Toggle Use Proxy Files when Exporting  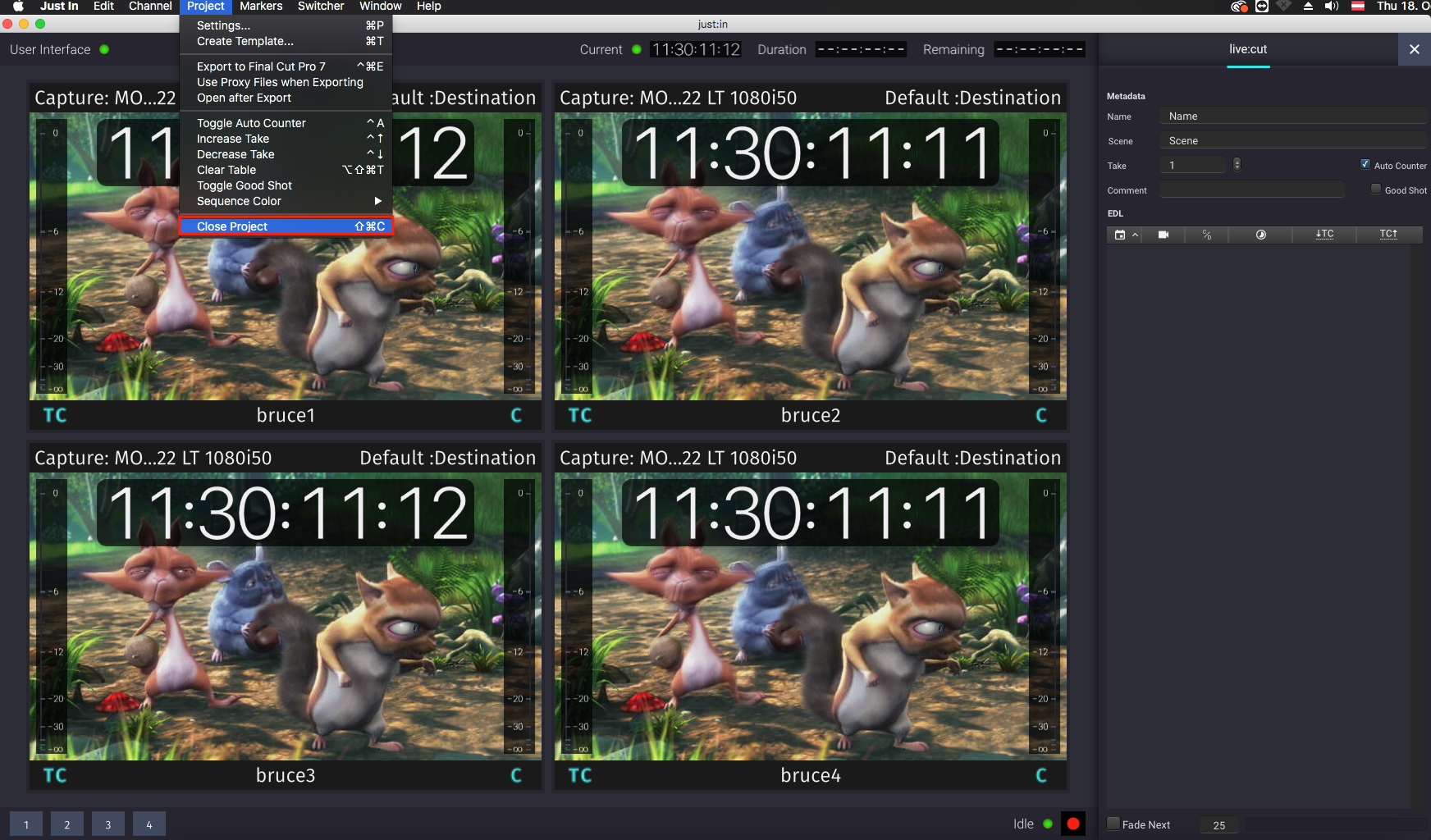coord(286,82)
